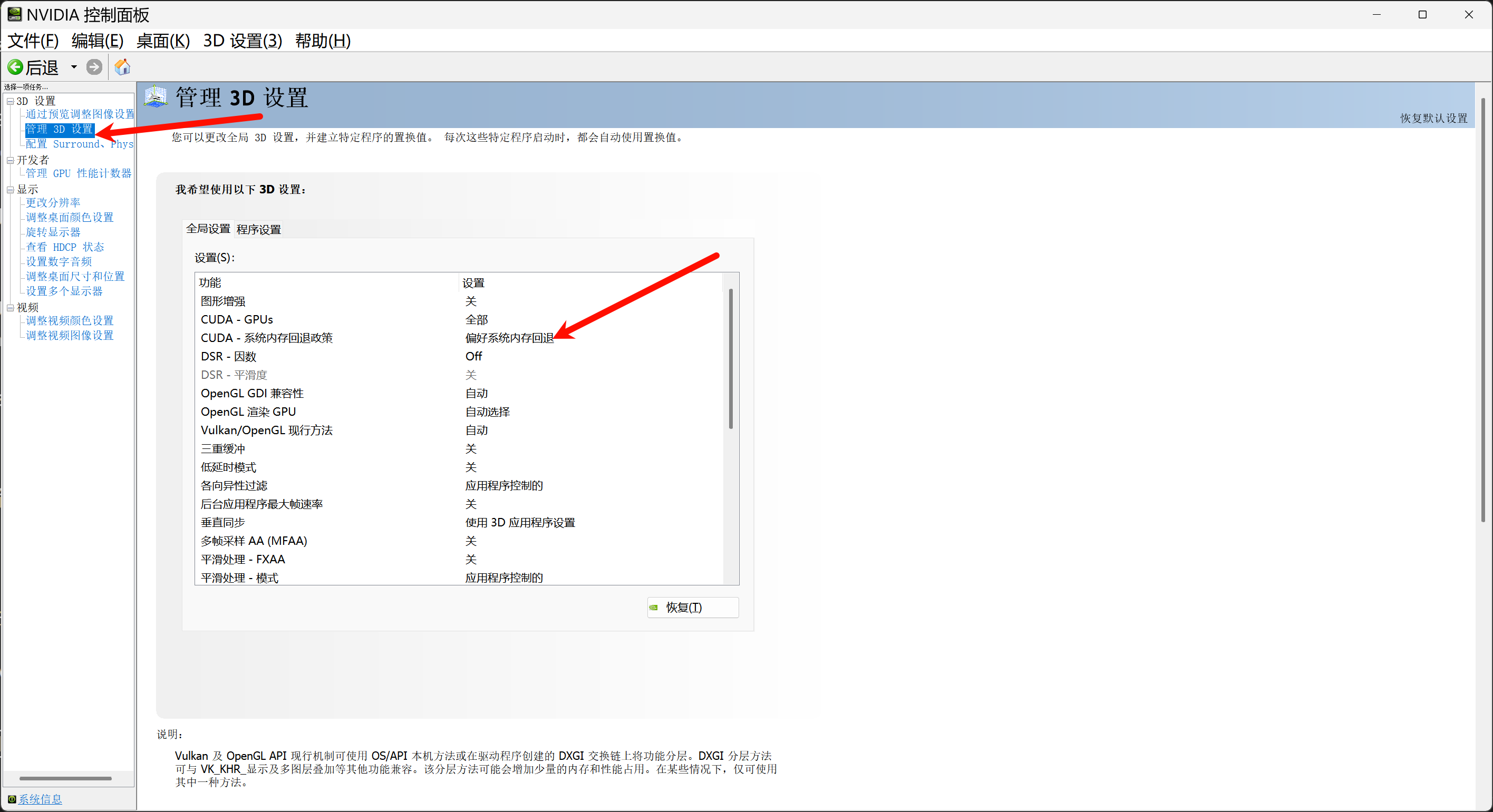Select 更改分辨率 in the sidebar

pos(52,202)
